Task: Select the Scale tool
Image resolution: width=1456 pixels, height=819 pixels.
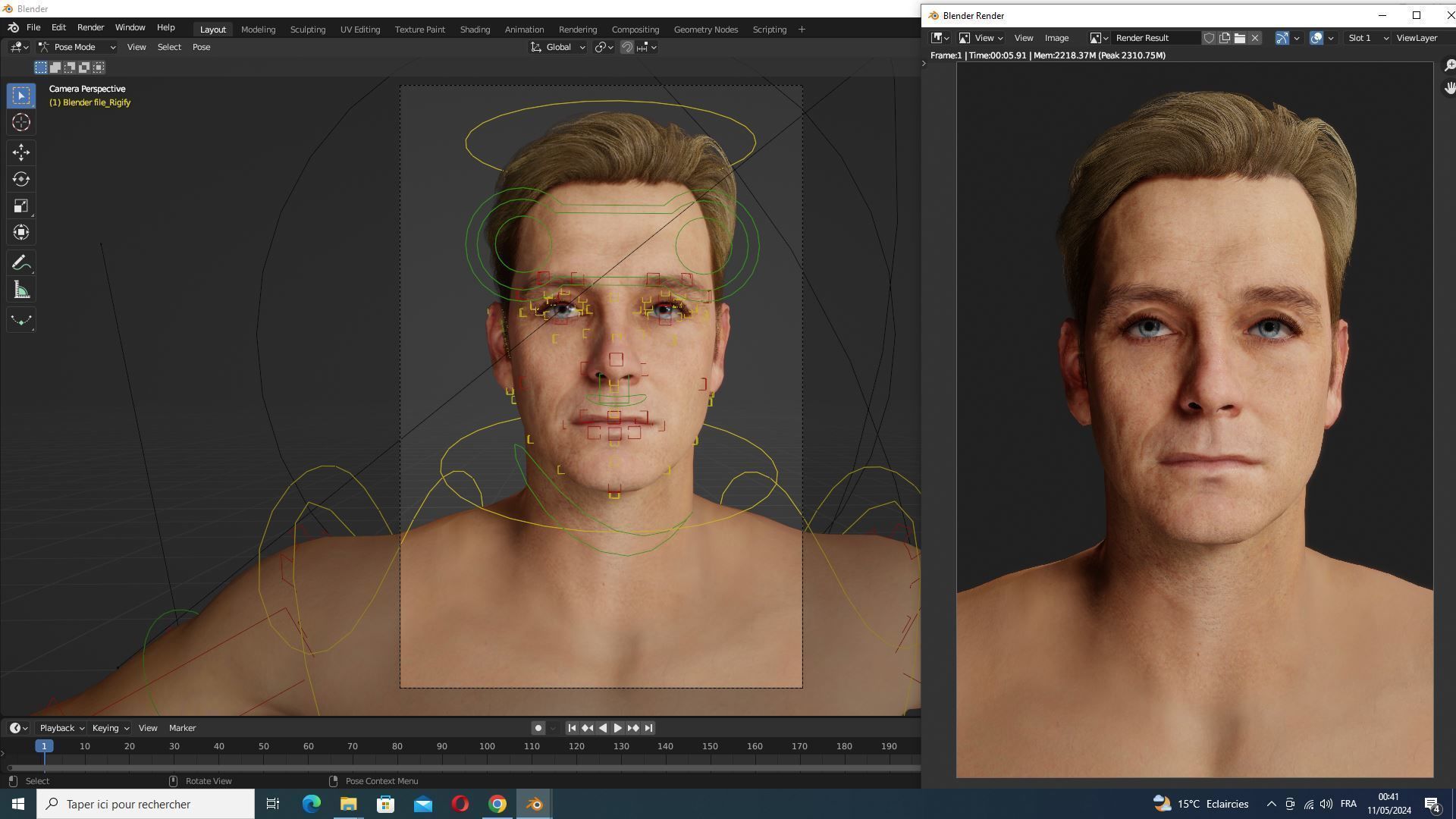Action: click(x=20, y=206)
